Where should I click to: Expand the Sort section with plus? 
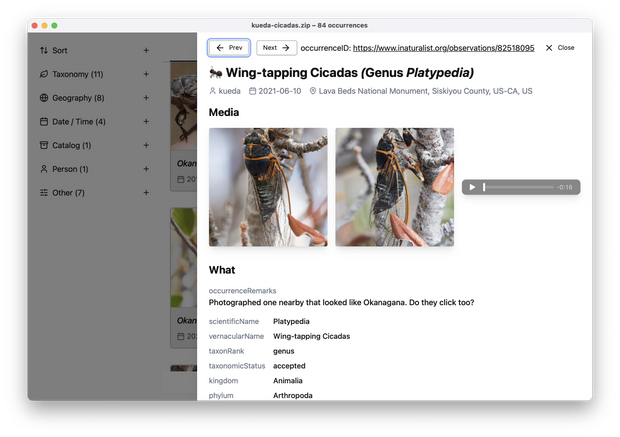point(146,50)
